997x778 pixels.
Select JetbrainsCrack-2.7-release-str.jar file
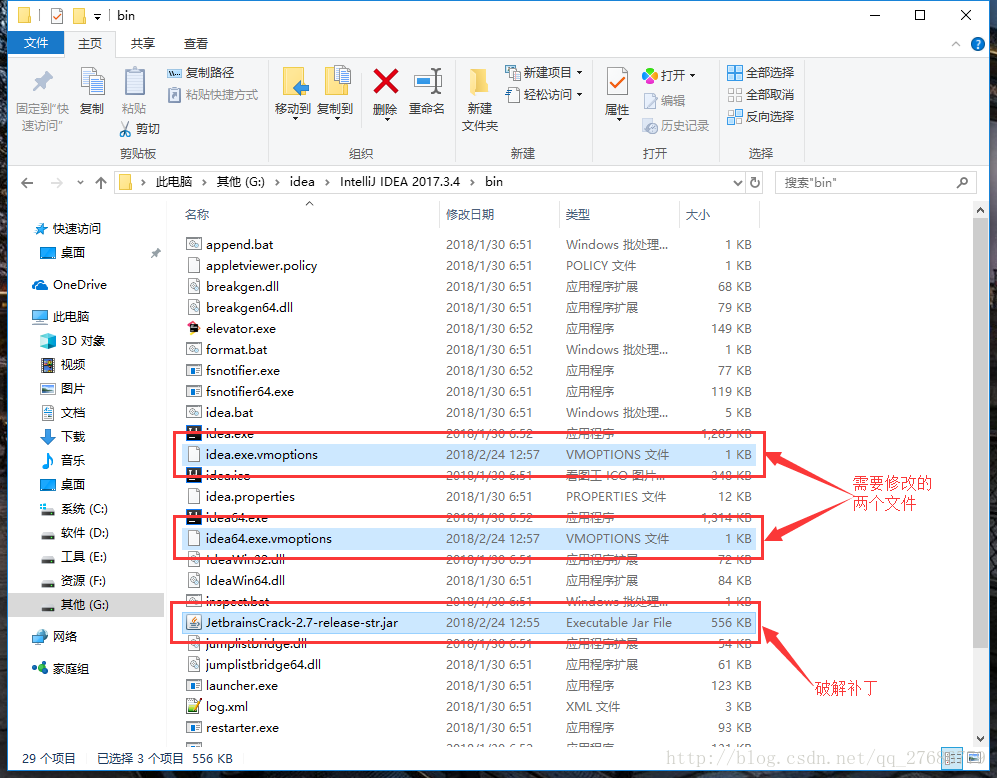tap(469, 622)
